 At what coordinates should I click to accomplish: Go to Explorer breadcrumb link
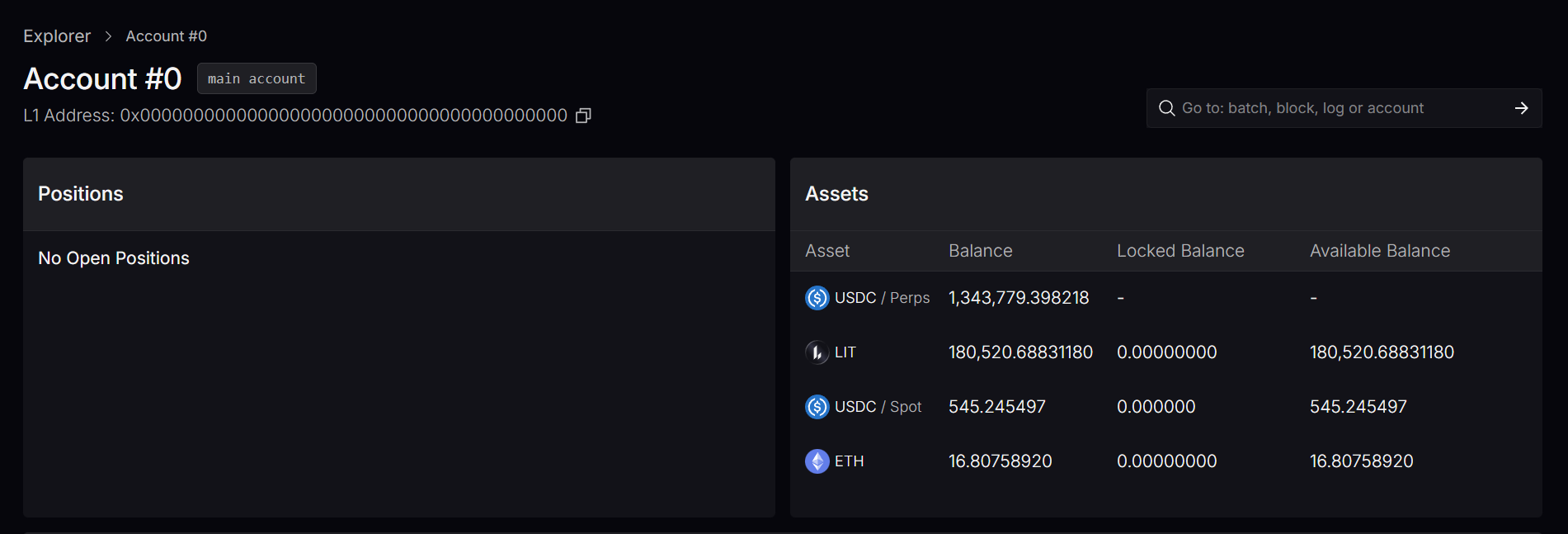point(57,36)
